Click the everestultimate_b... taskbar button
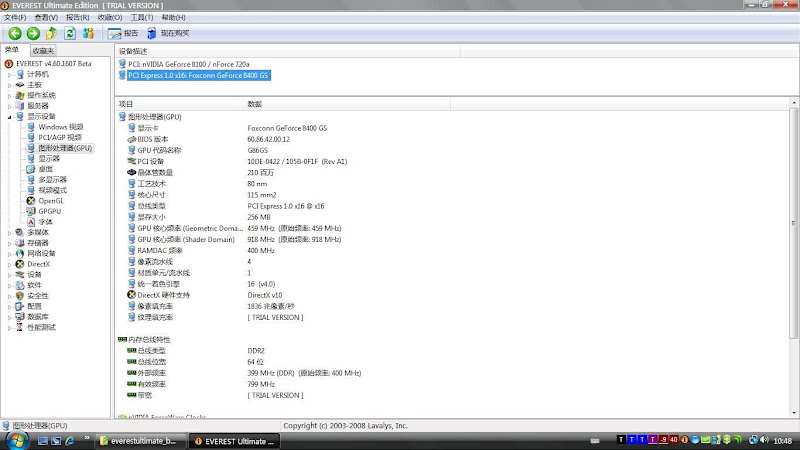 click(140, 441)
